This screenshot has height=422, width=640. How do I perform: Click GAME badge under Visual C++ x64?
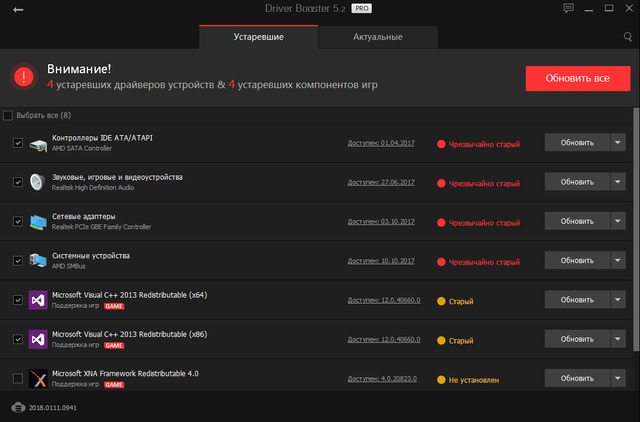coord(114,306)
